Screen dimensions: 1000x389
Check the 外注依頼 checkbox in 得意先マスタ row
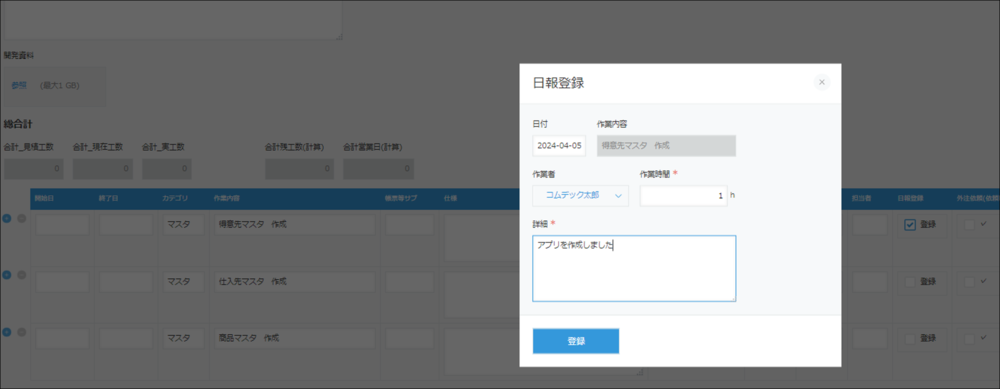coord(969,224)
